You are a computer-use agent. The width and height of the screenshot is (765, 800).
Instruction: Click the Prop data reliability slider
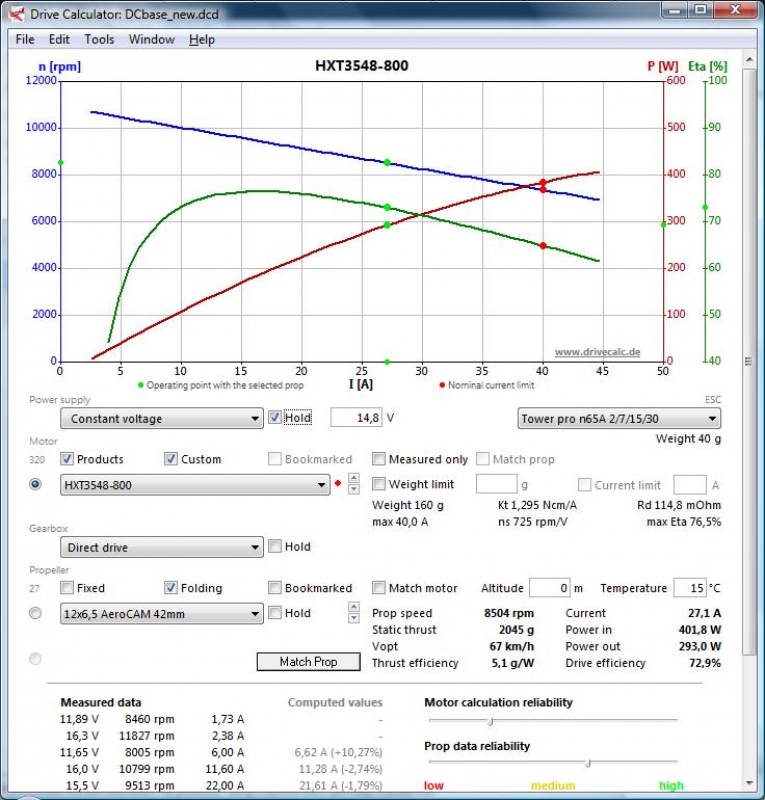[587, 763]
